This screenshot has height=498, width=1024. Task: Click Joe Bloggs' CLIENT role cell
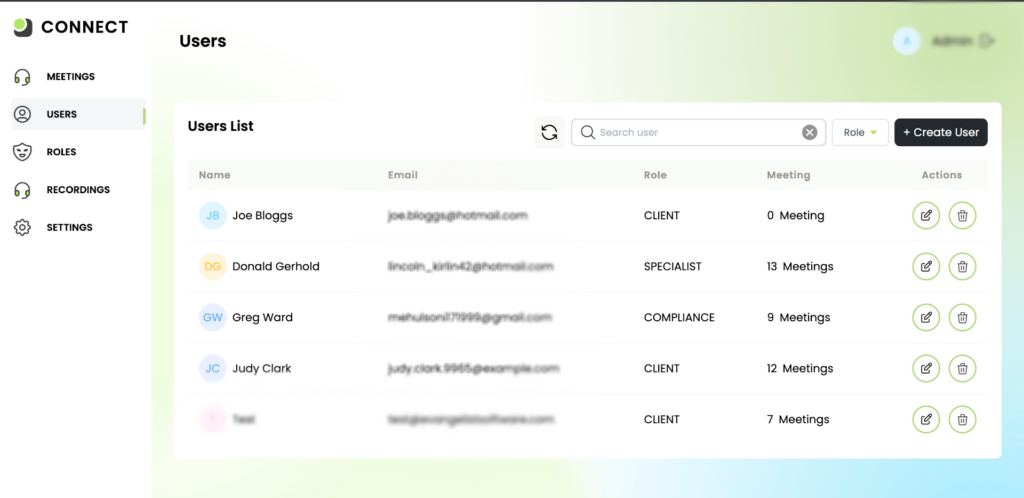pos(662,215)
